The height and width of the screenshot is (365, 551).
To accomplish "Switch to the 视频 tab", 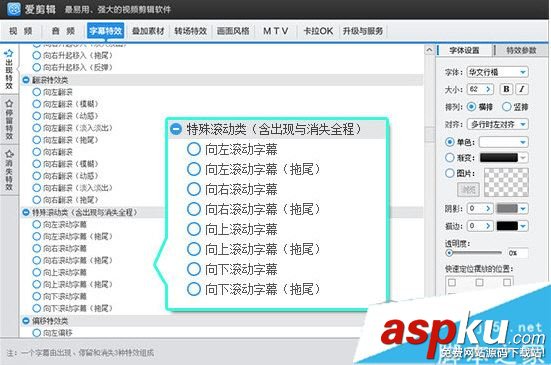I will (x=21, y=31).
